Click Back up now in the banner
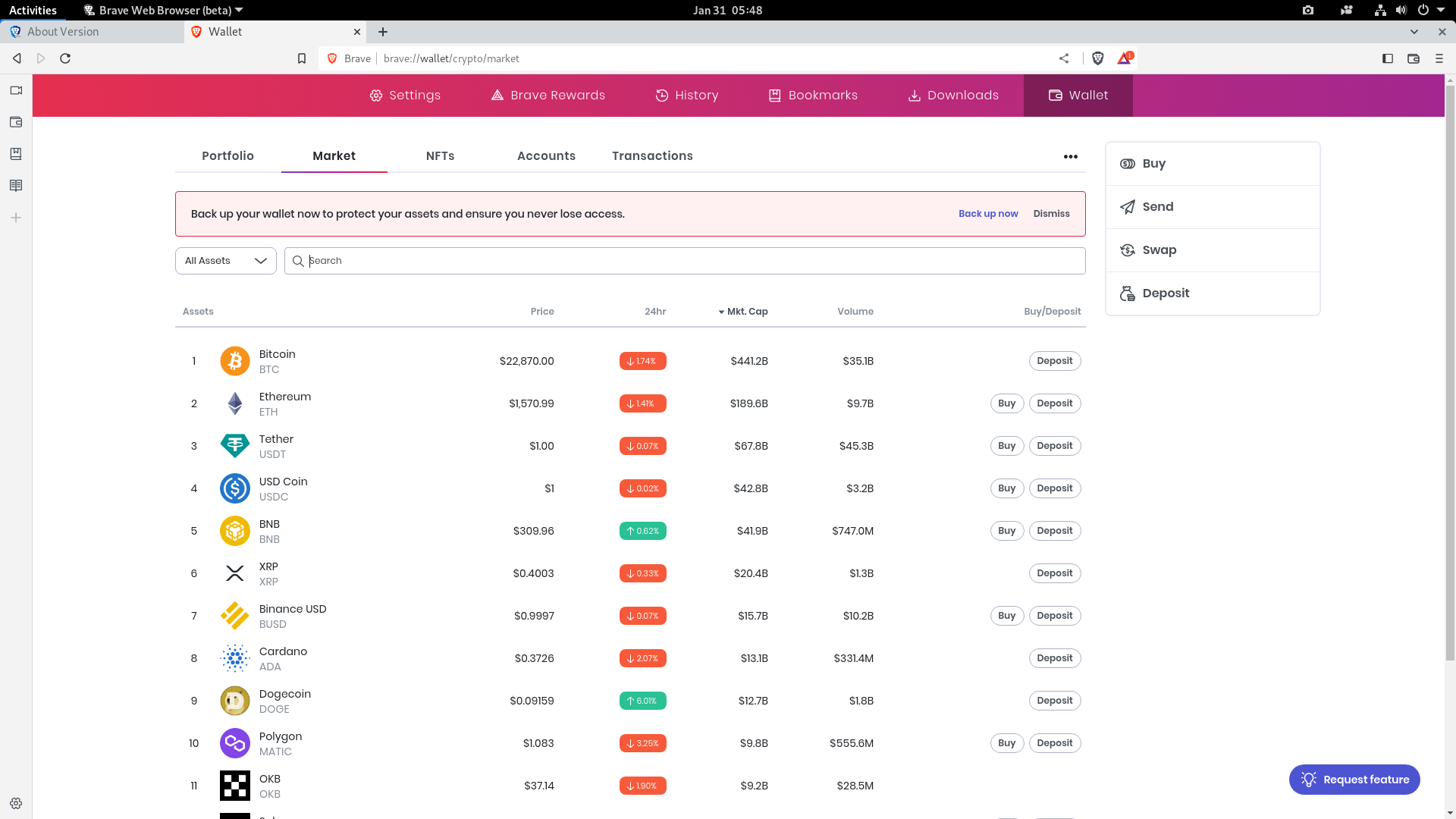 pyautogui.click(x=988, y=214)
